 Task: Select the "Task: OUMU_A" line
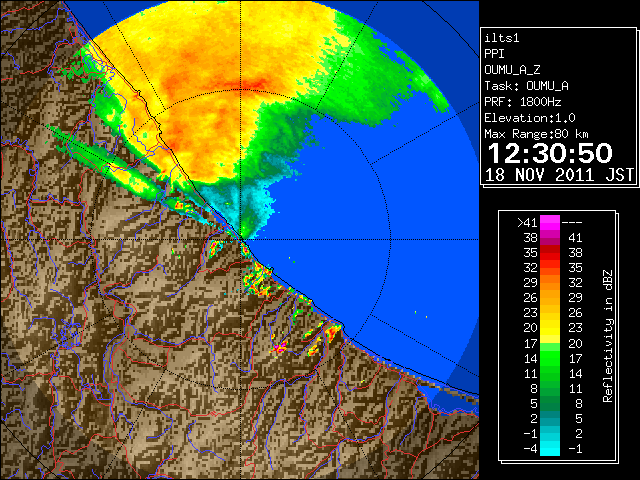[x=527, y=86]
